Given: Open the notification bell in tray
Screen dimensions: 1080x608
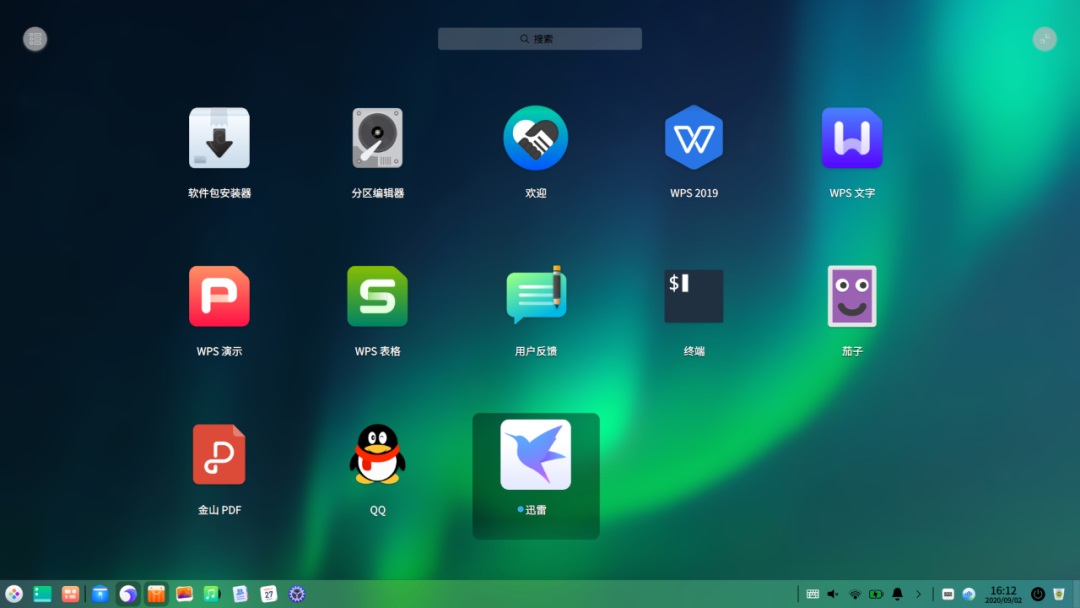Looking at the screenshot, I should 897,594.
